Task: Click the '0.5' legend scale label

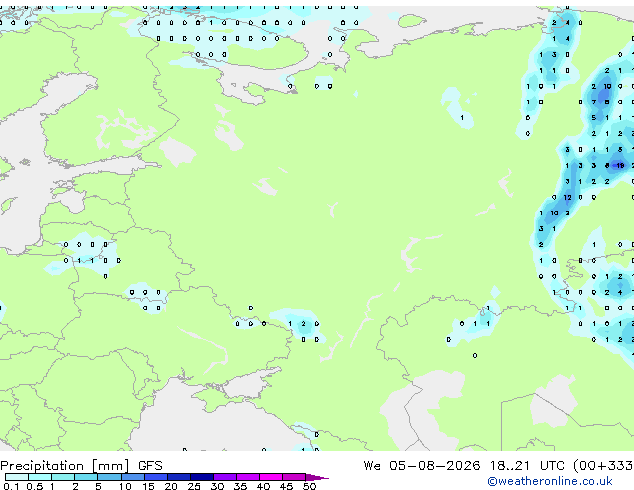Action: click(35, 486)
